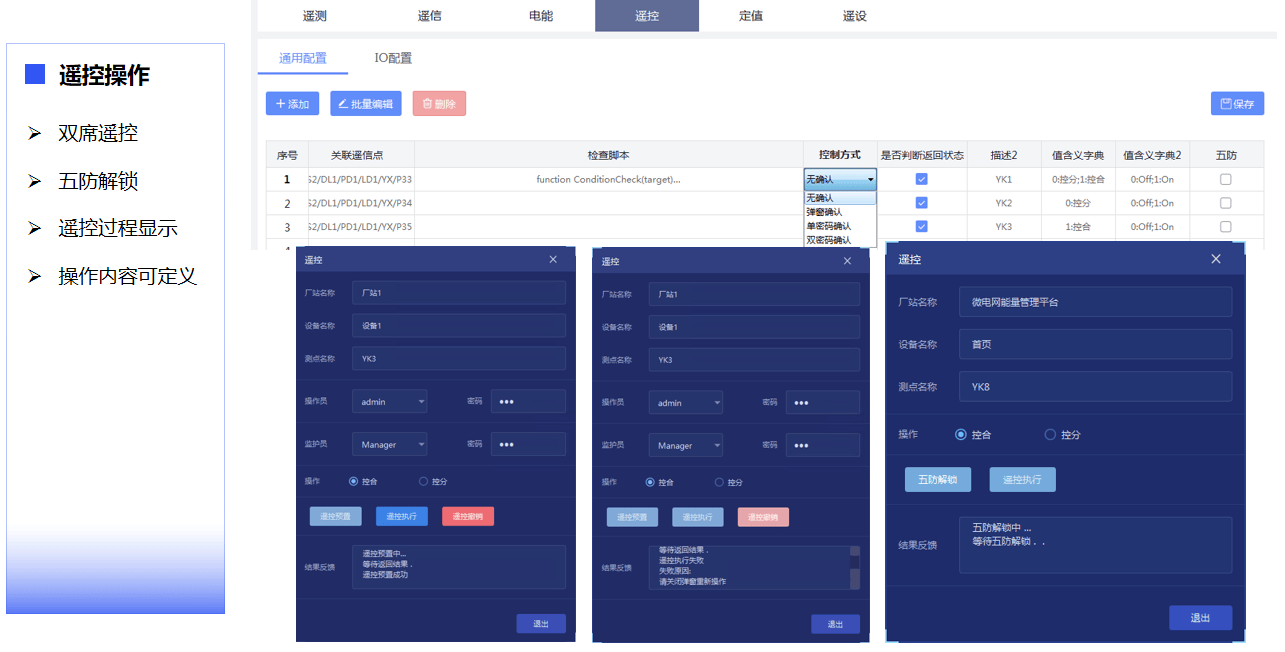The height and width of the screenshot is (652, 1285).
Task: Click 五防解锁 in the YK8 dialog
Action: (x=938, y=479)
